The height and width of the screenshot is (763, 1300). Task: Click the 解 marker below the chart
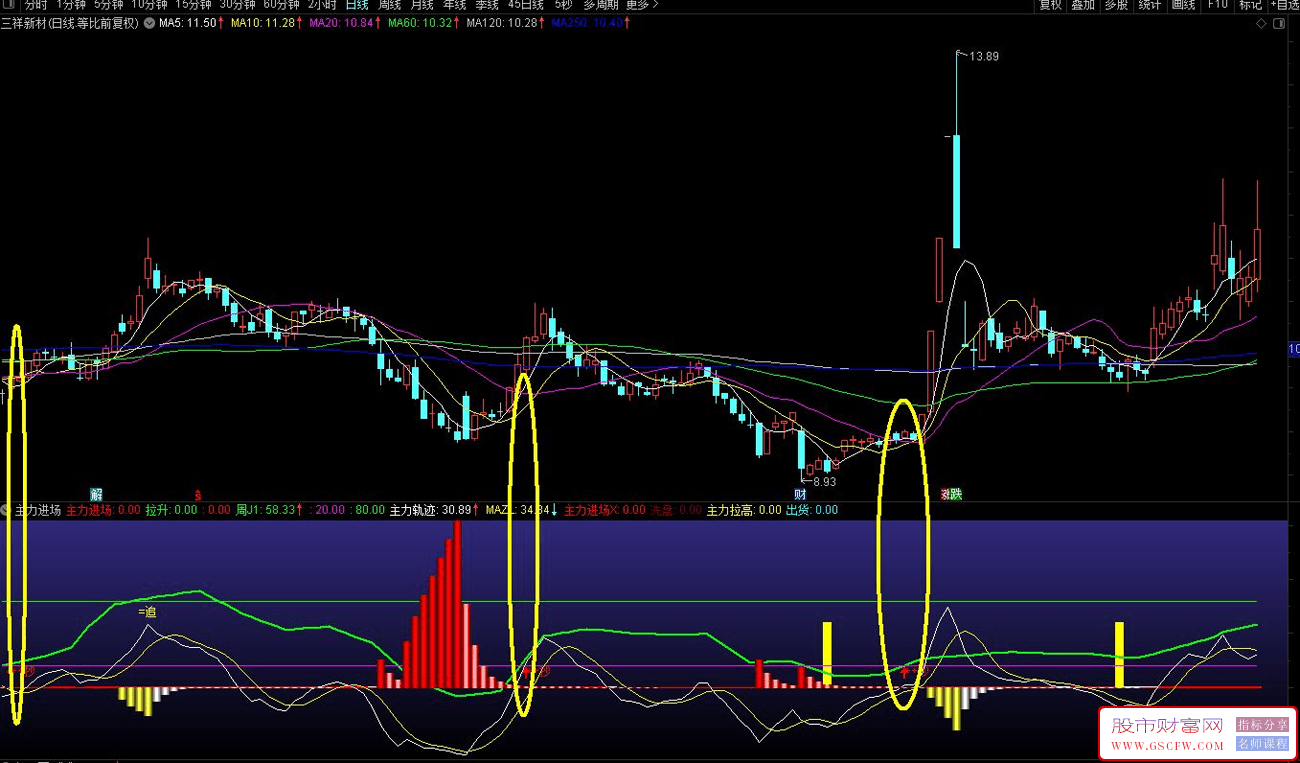(x=97, y=494)
